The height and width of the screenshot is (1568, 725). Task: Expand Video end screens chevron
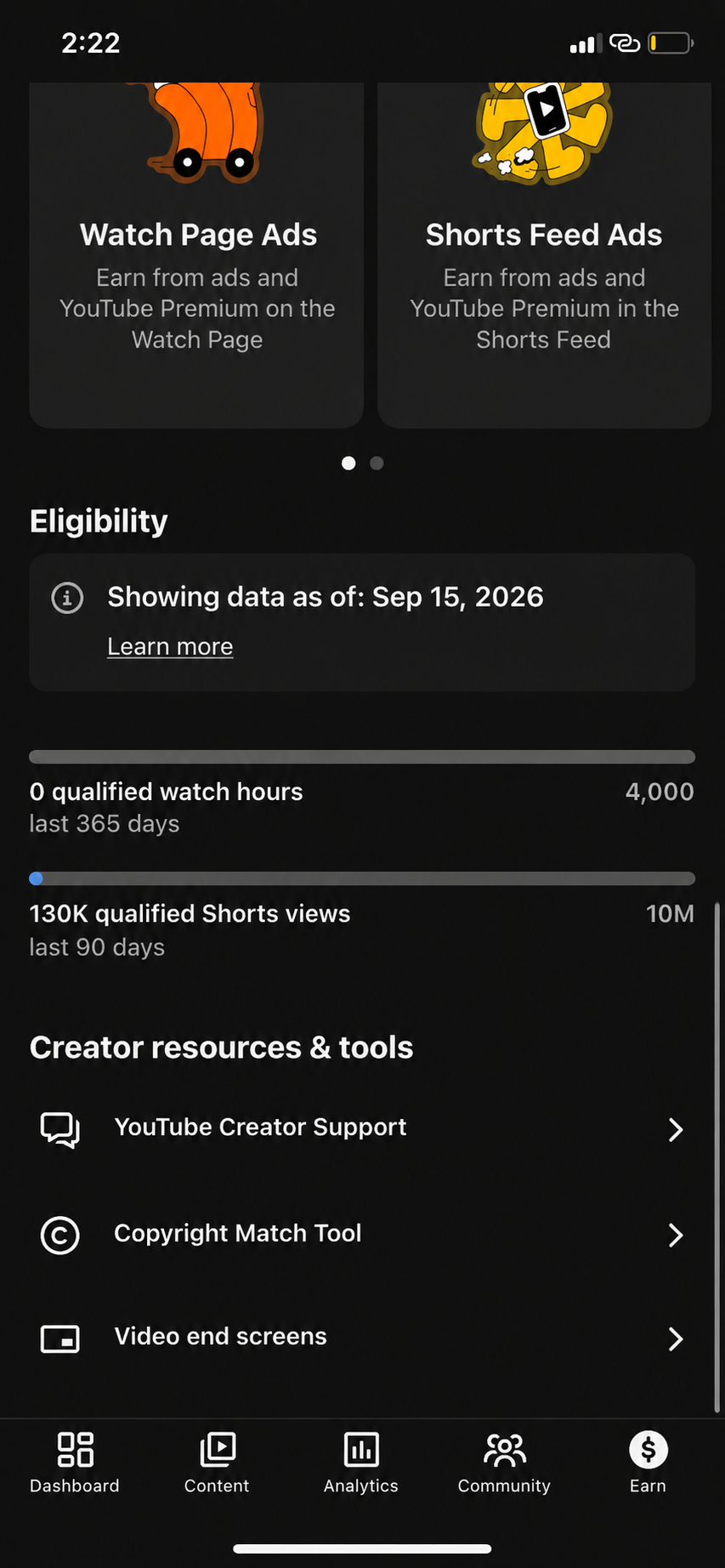676,1338
